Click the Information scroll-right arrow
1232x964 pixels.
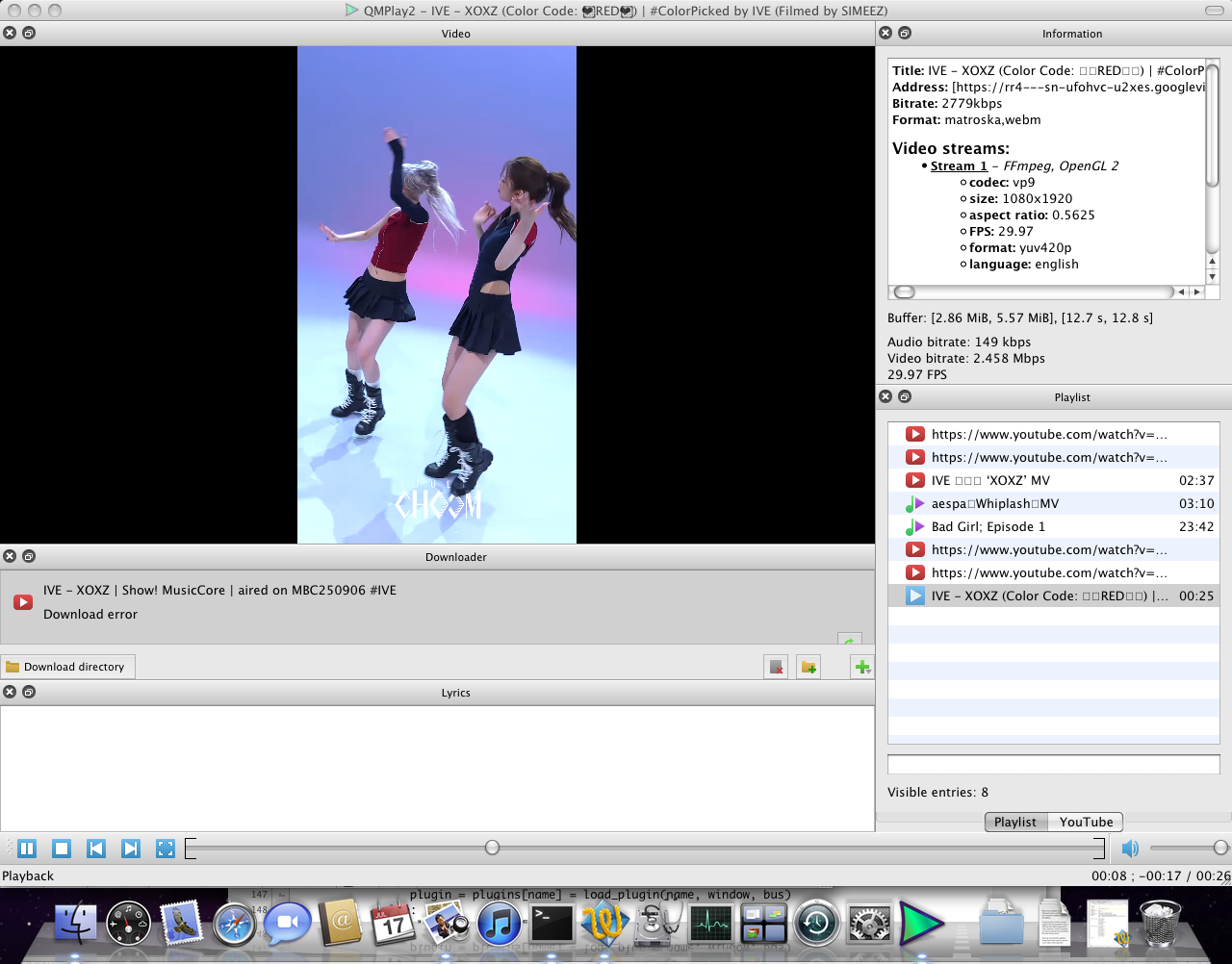(x=1196, y=292)
